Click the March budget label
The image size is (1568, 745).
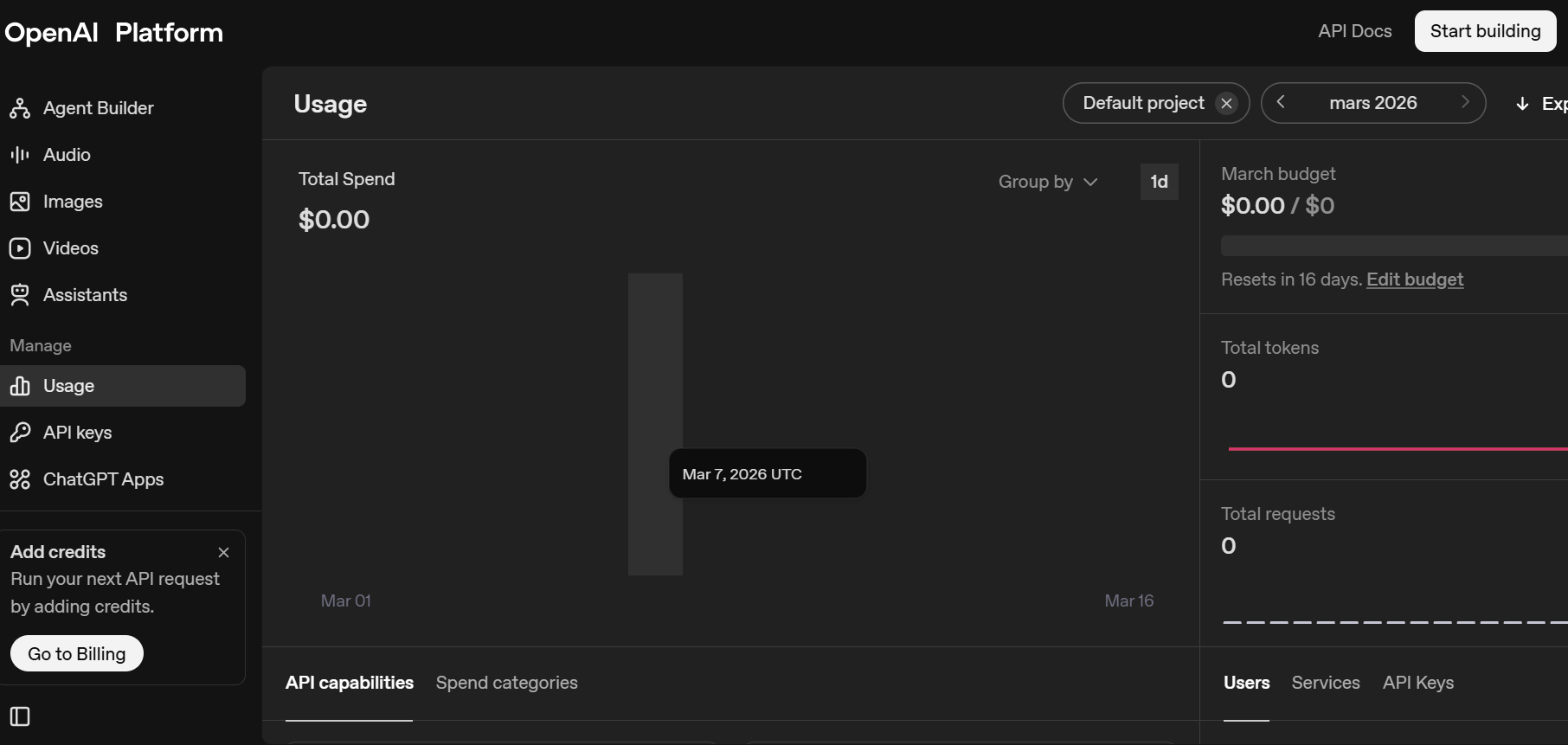pos(1278,174)
